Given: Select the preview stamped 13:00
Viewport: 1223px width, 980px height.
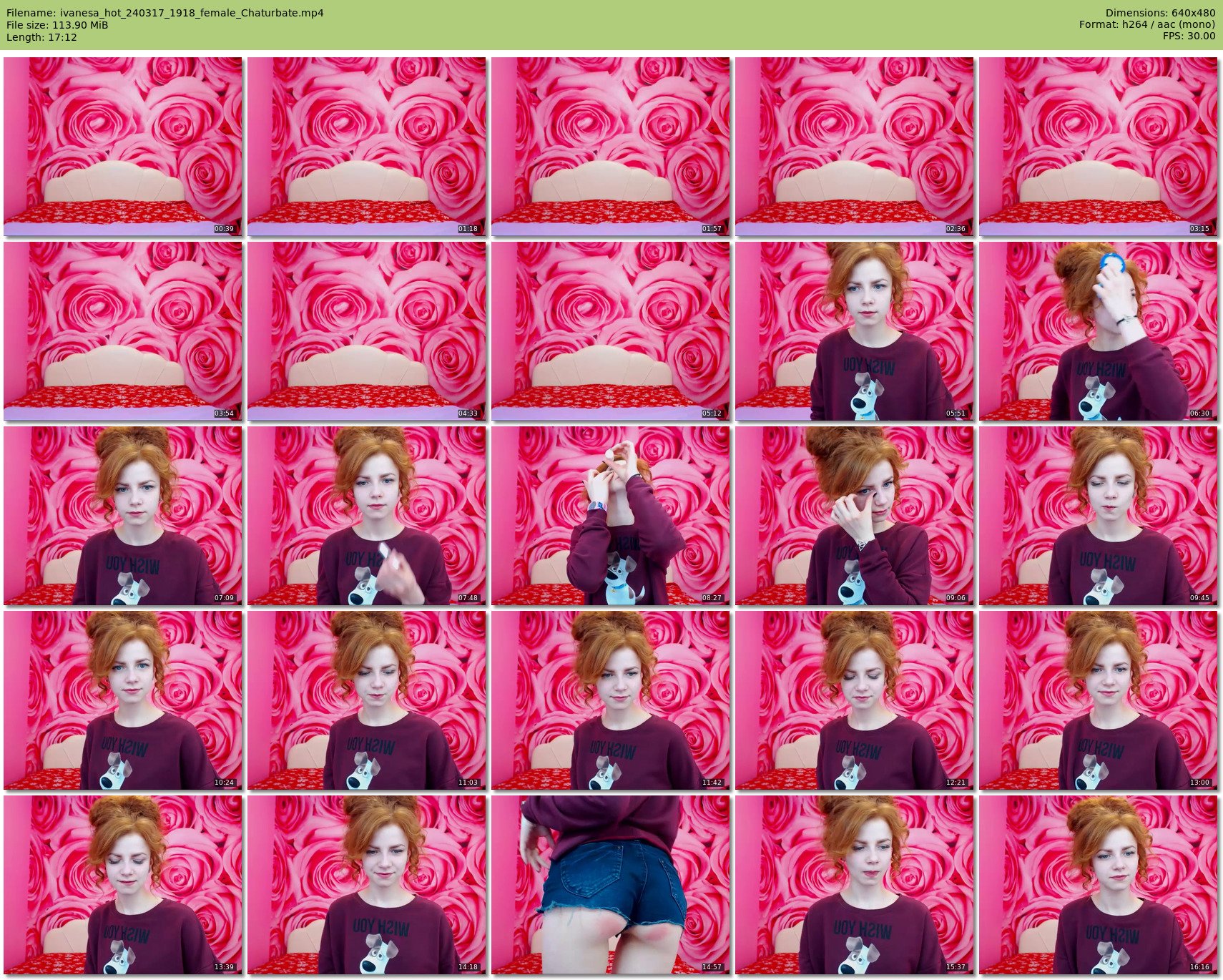Looking at the screenshot, I should point(1099,700).
